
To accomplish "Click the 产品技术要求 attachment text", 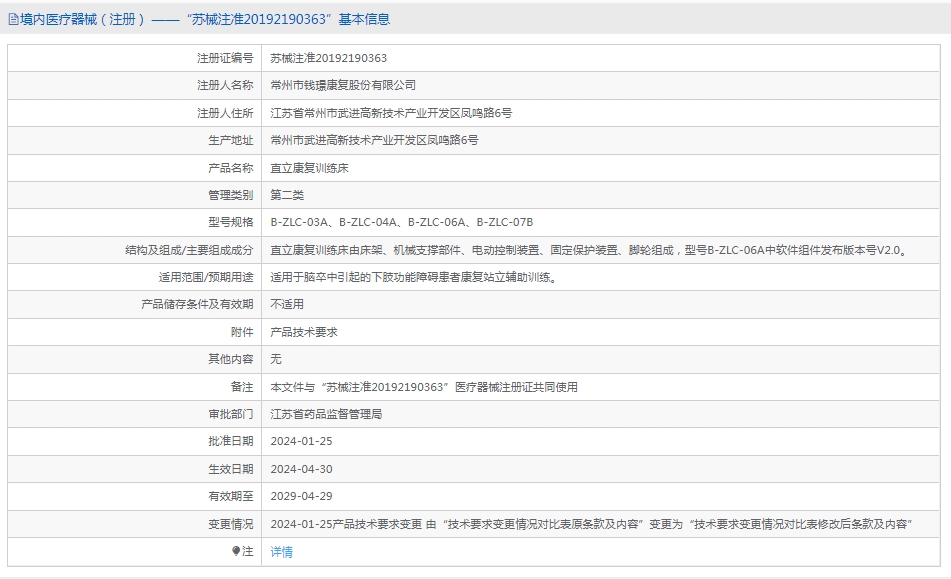I will 304,332.
